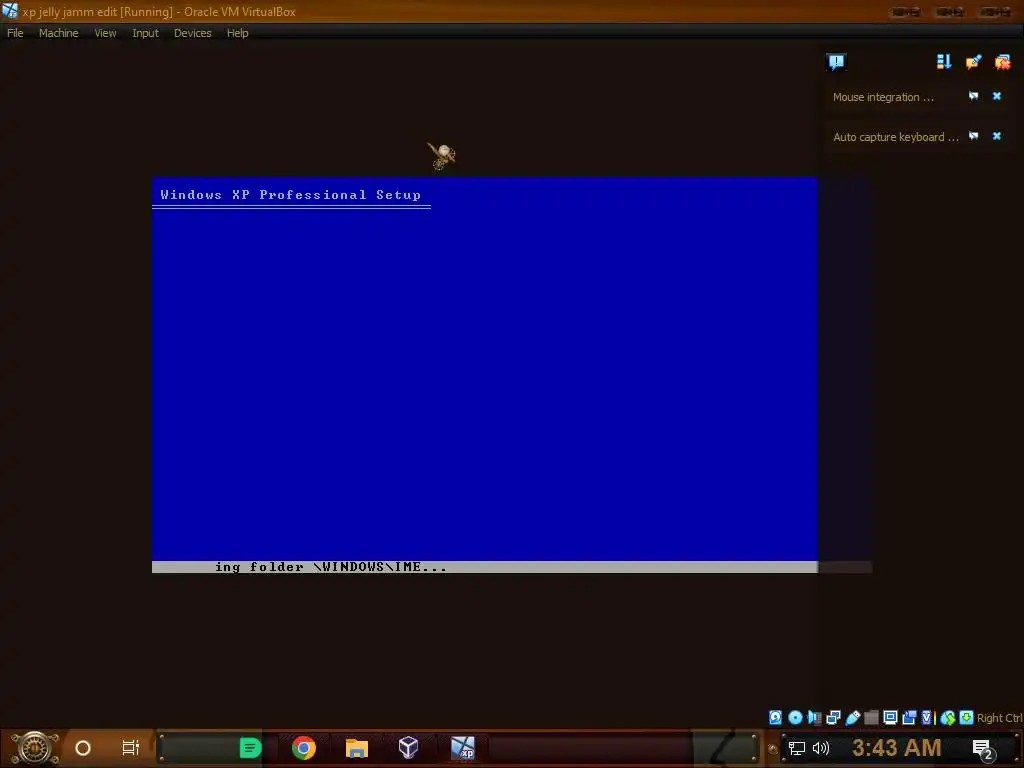Open the File menu
This screenshot has height=768, width=1024.
15,33
